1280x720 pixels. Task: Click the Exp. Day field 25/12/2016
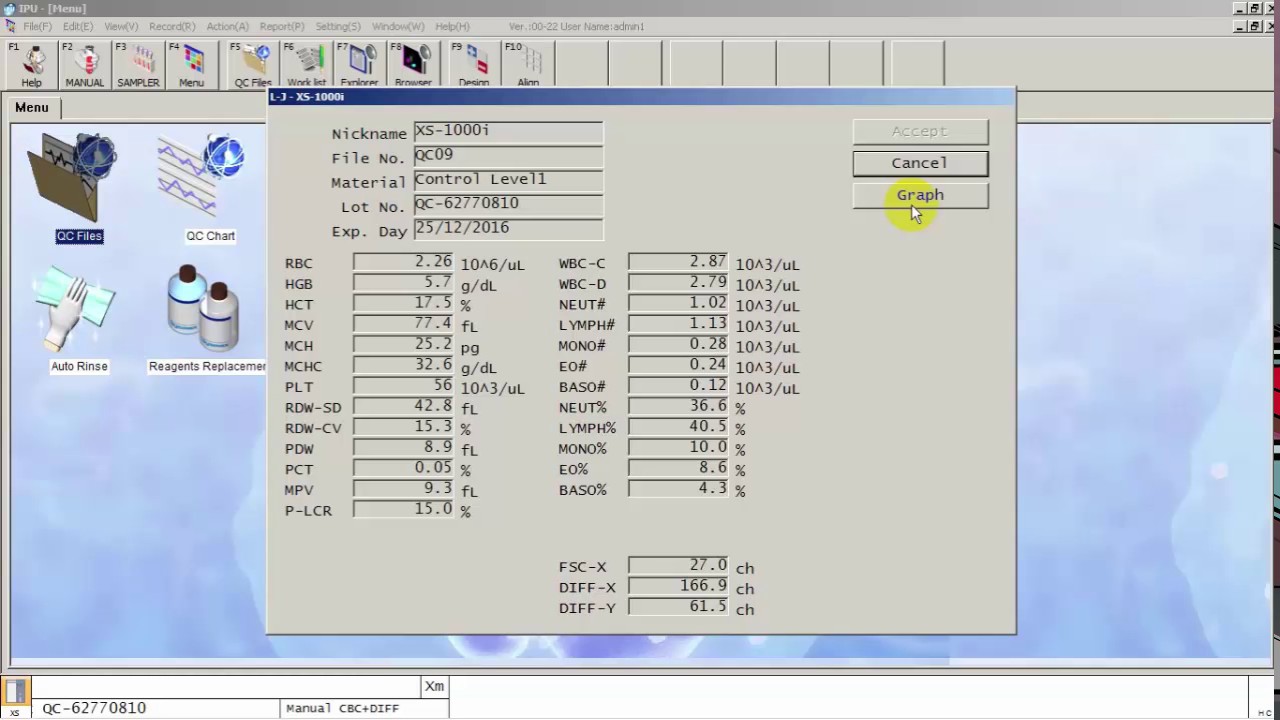508,229
